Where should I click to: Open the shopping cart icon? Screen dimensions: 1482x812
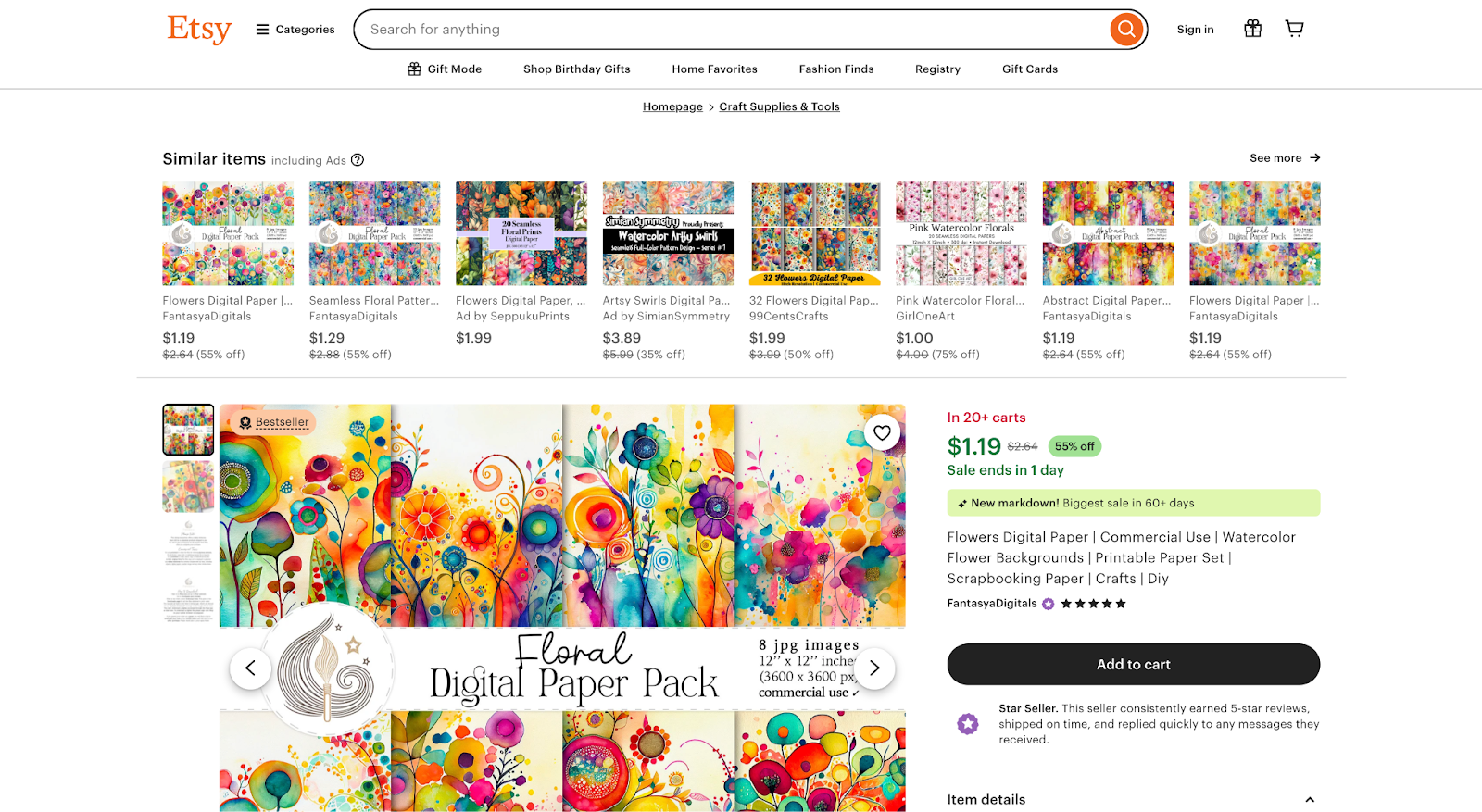click(x=1295, y=29)
